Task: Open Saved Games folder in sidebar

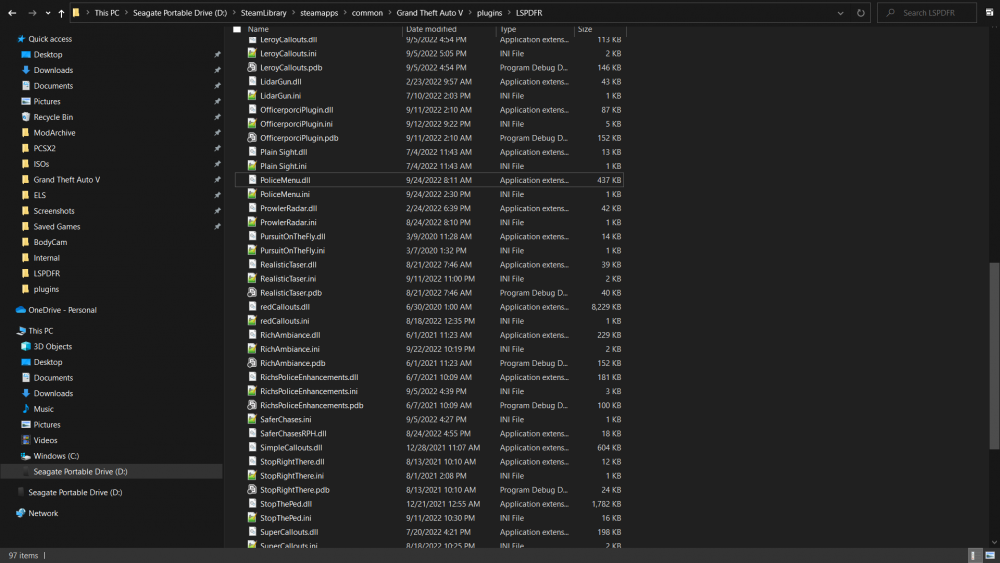Action: click(57, 226)
